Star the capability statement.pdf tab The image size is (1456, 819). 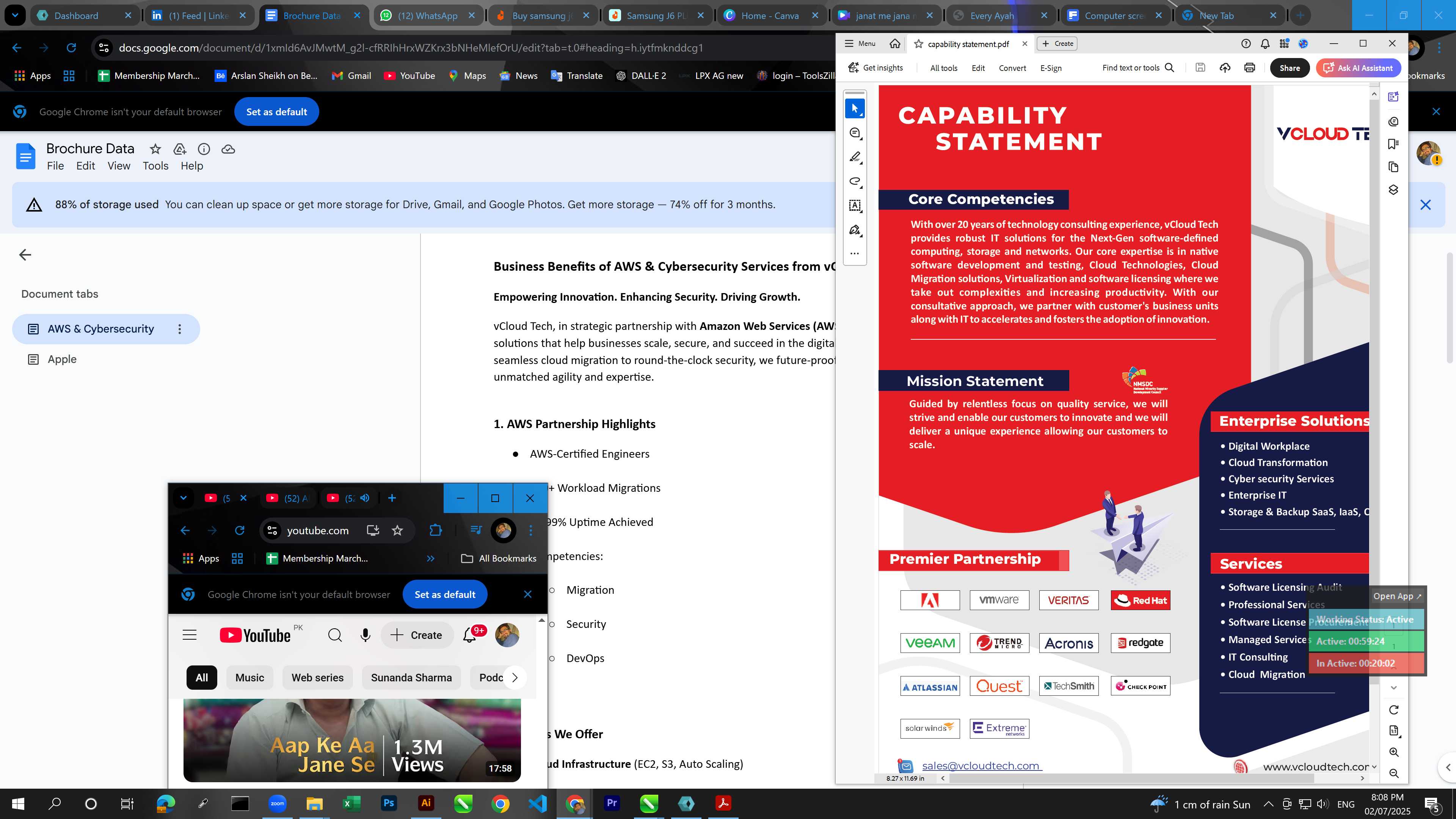(918, 44)
